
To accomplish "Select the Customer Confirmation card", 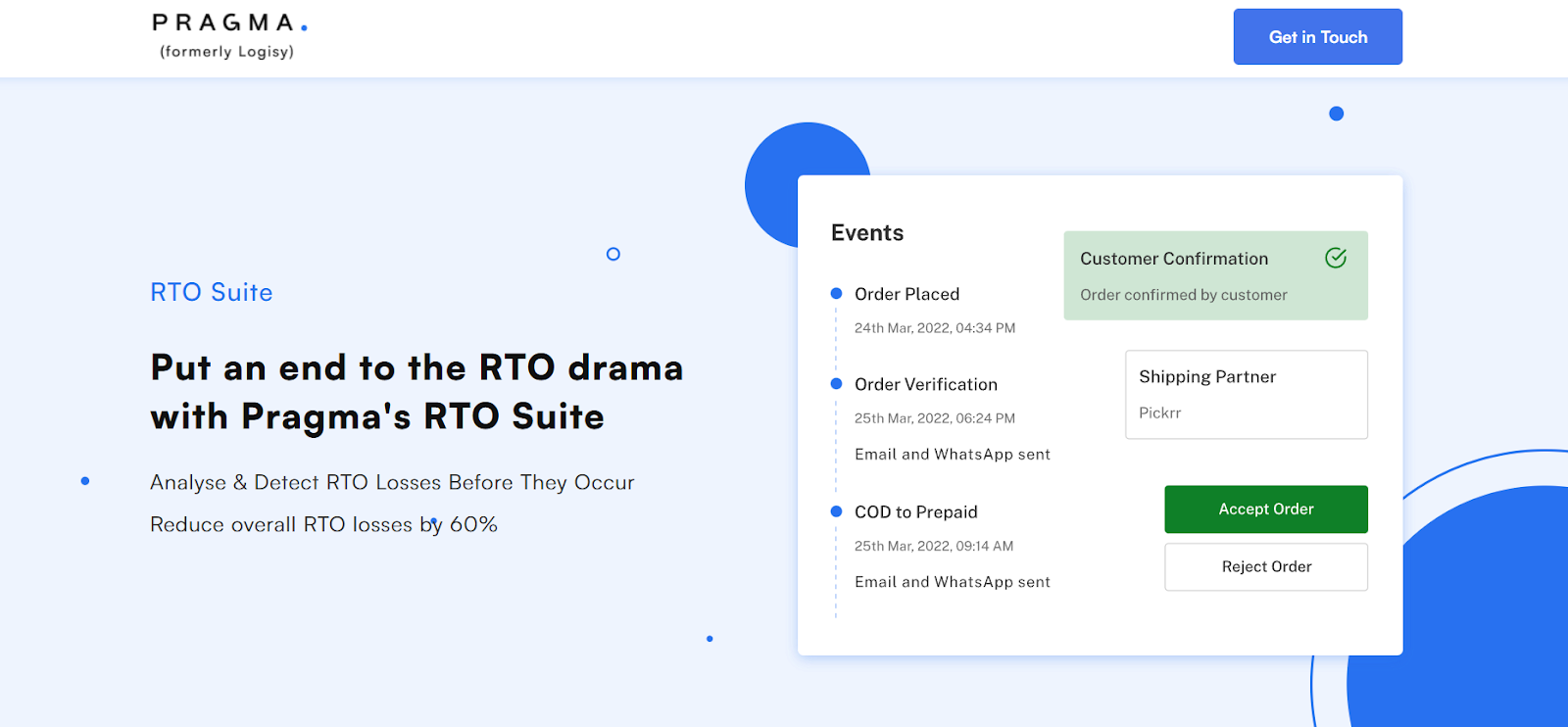I will [1216, 275].
